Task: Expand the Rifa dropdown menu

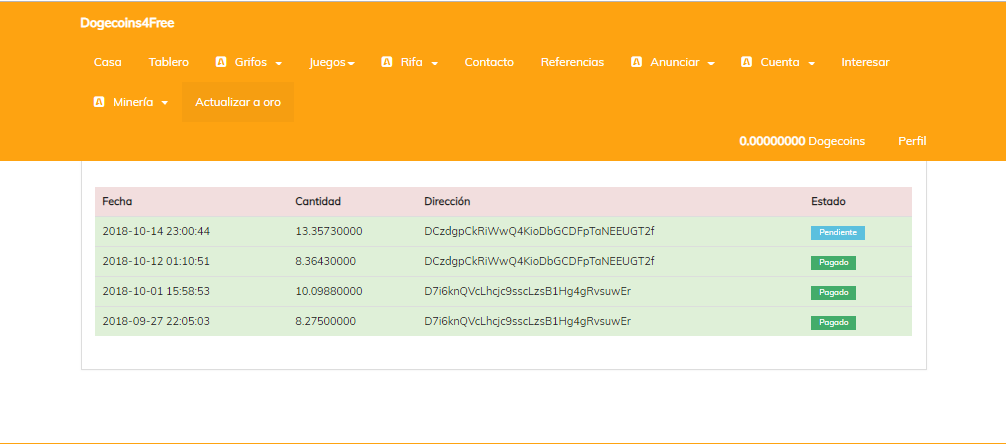Action: (x=434, y=64)
